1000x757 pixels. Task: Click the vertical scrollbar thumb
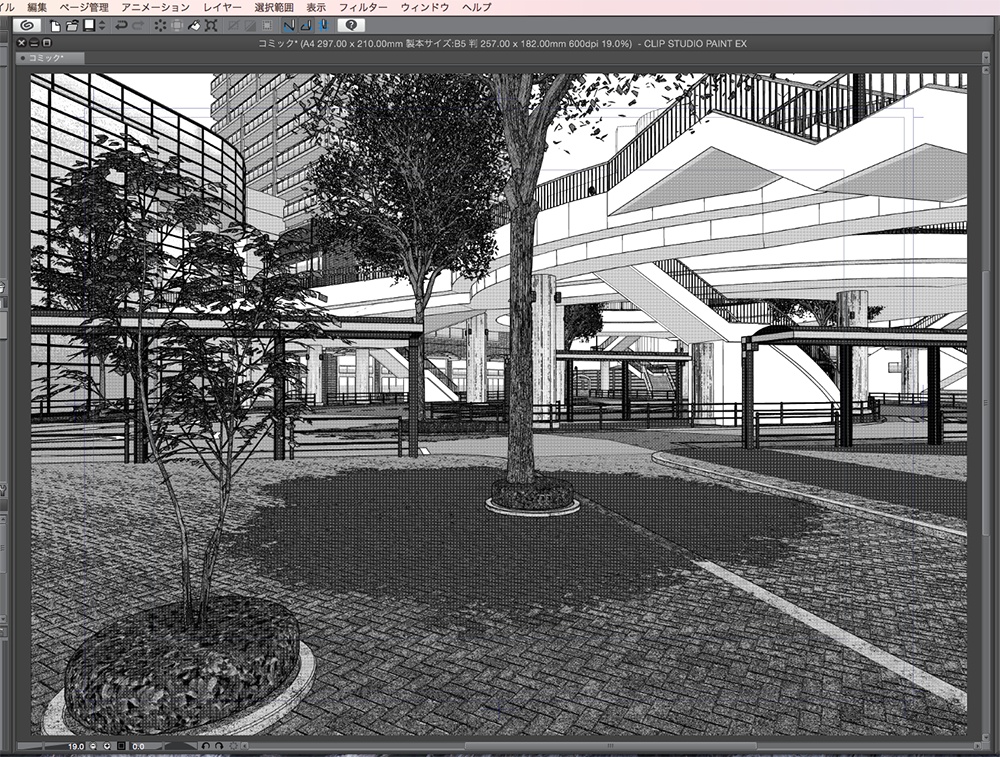(986, 402)
